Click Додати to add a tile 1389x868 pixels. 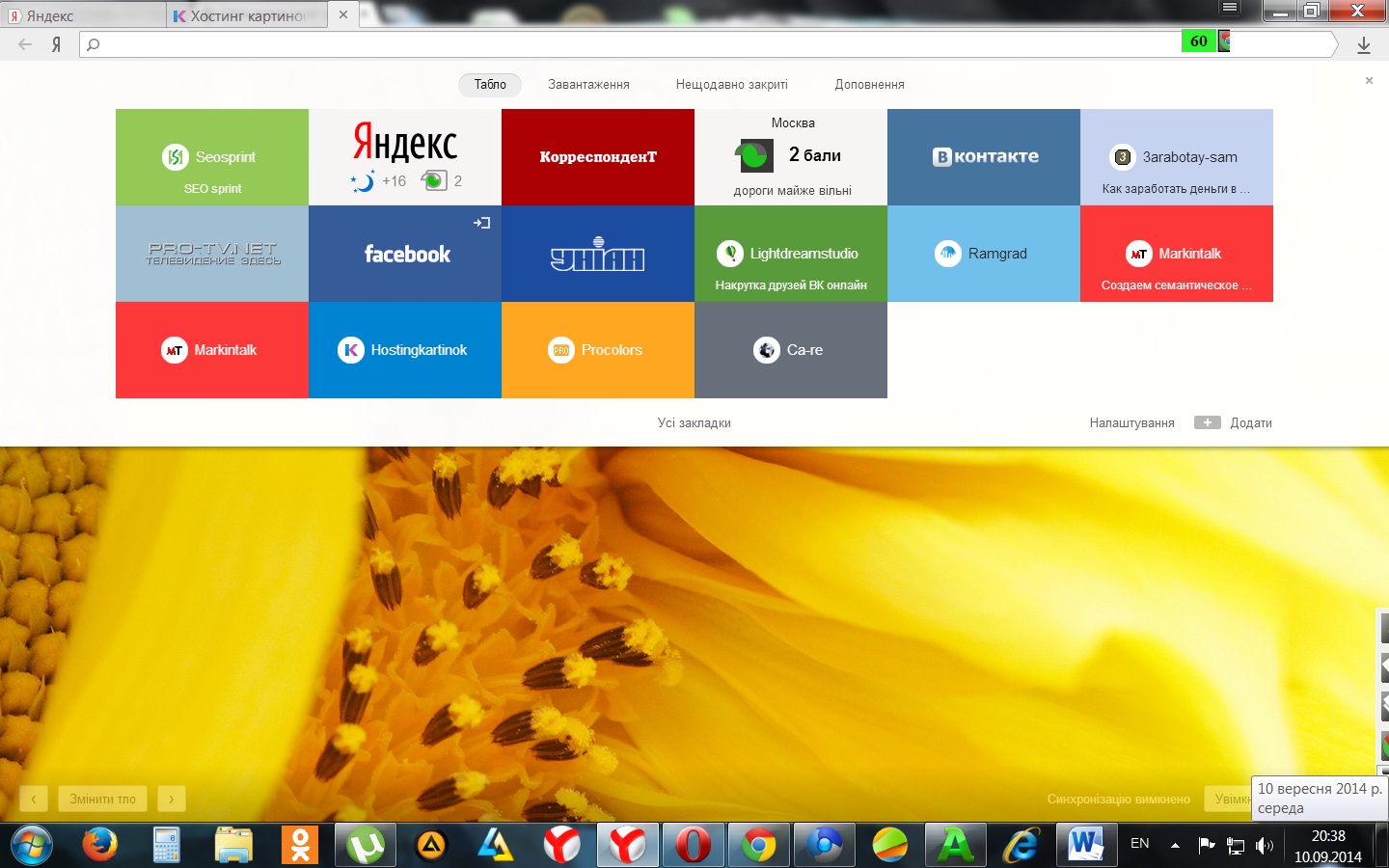point(1234,422)
